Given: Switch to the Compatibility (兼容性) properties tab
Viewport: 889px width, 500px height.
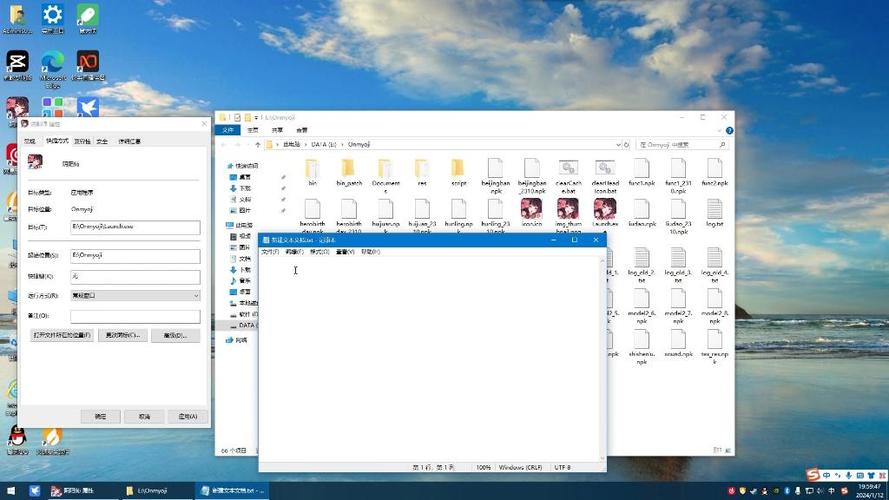Looking at the screenshot, I should 82,141.
